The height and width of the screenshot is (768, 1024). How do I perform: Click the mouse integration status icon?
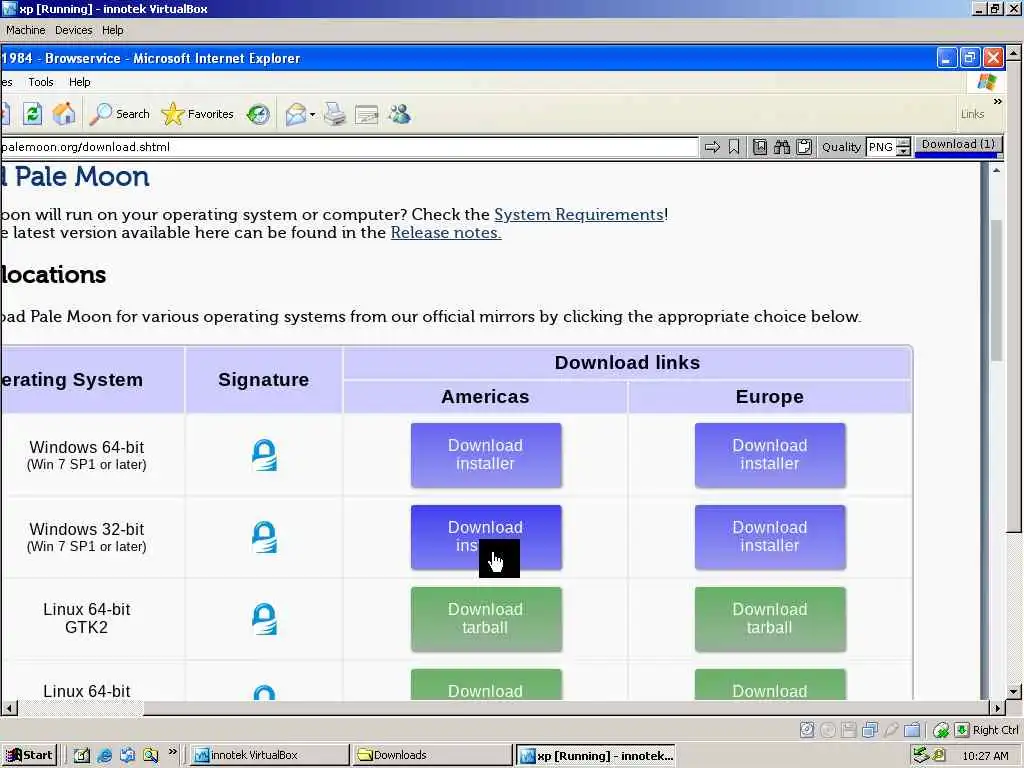(x=941, y=730)
